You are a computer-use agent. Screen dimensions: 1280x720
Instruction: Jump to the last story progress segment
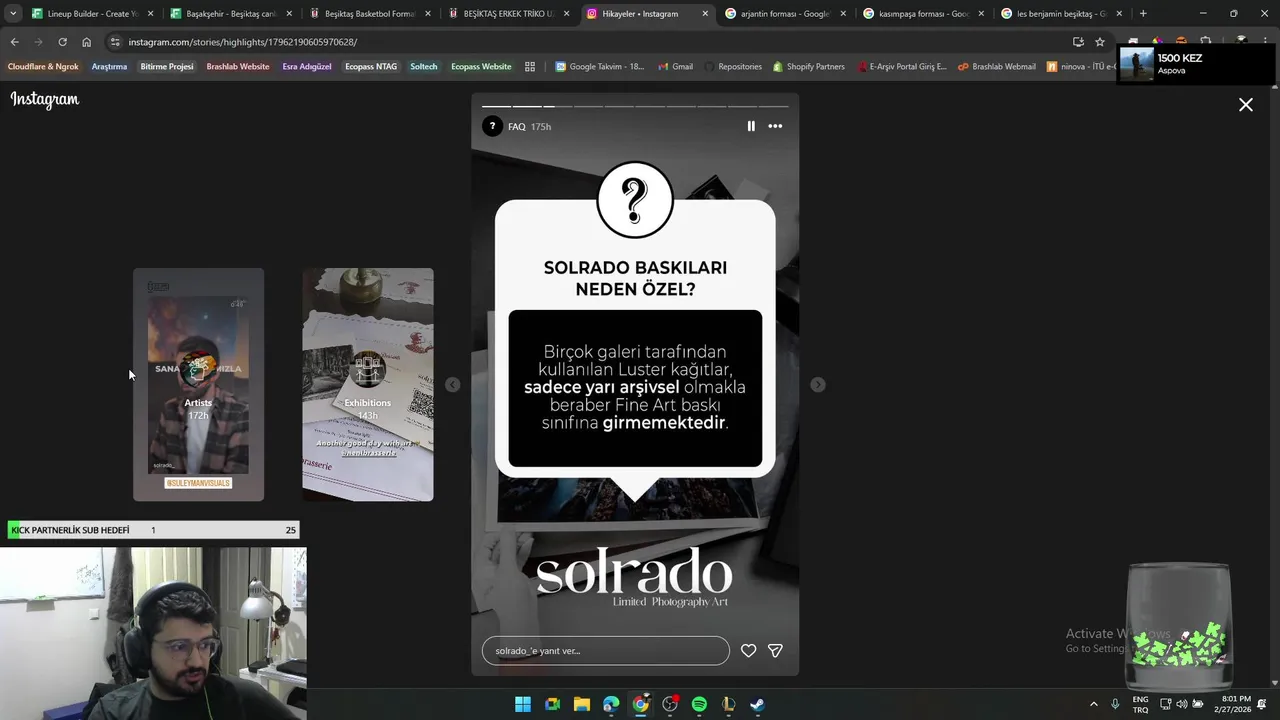coord(774,106)
